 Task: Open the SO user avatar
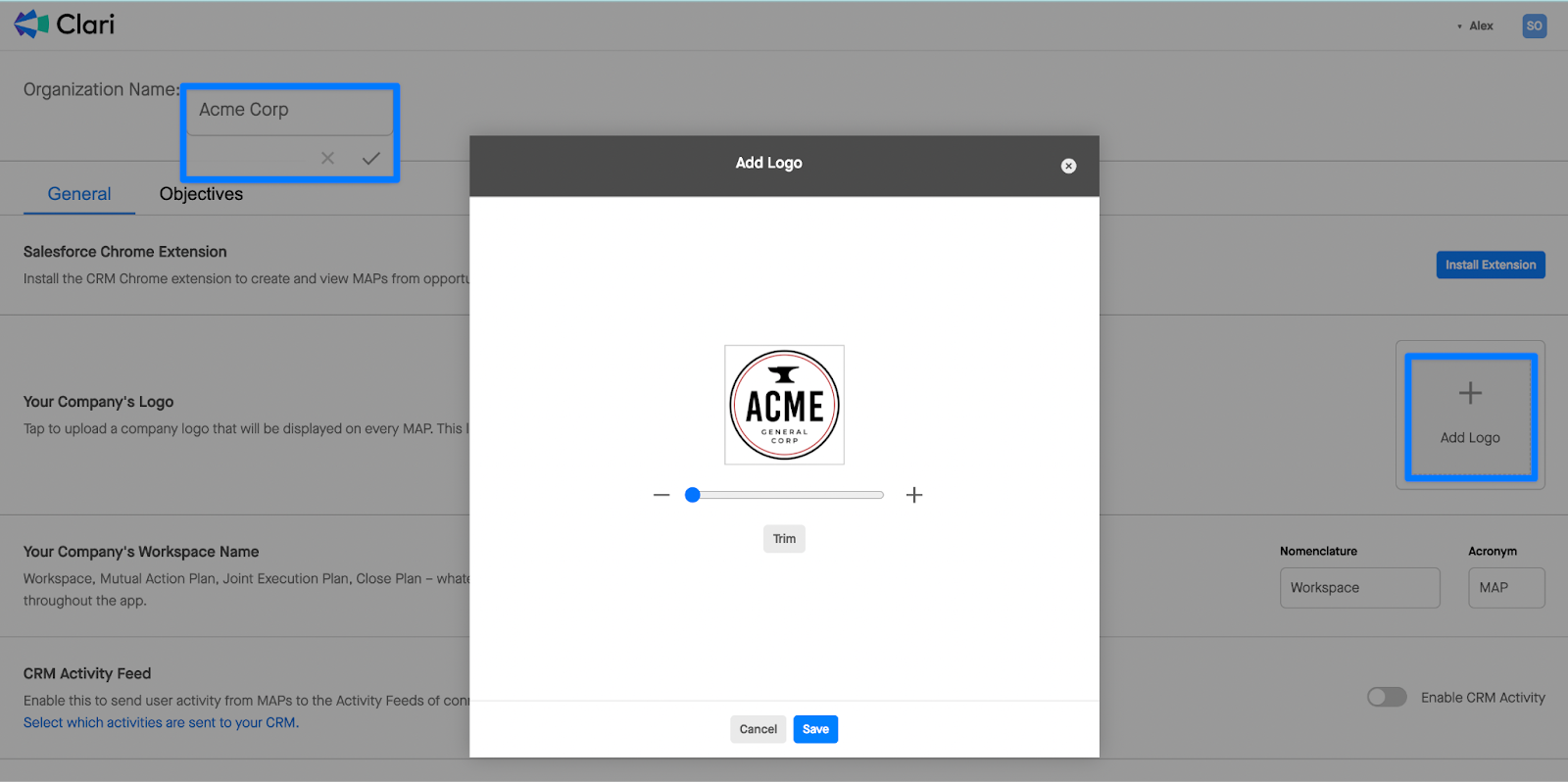(x=1534, y=26)
